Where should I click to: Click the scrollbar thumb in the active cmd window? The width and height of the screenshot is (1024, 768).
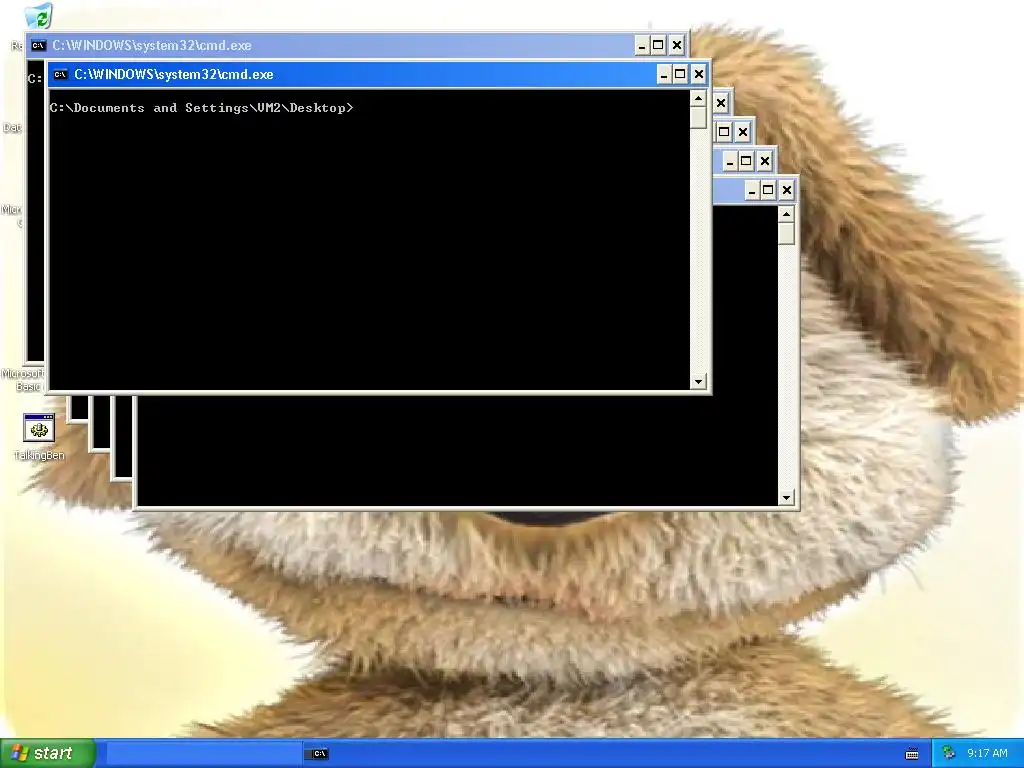[x=698, y=118]
